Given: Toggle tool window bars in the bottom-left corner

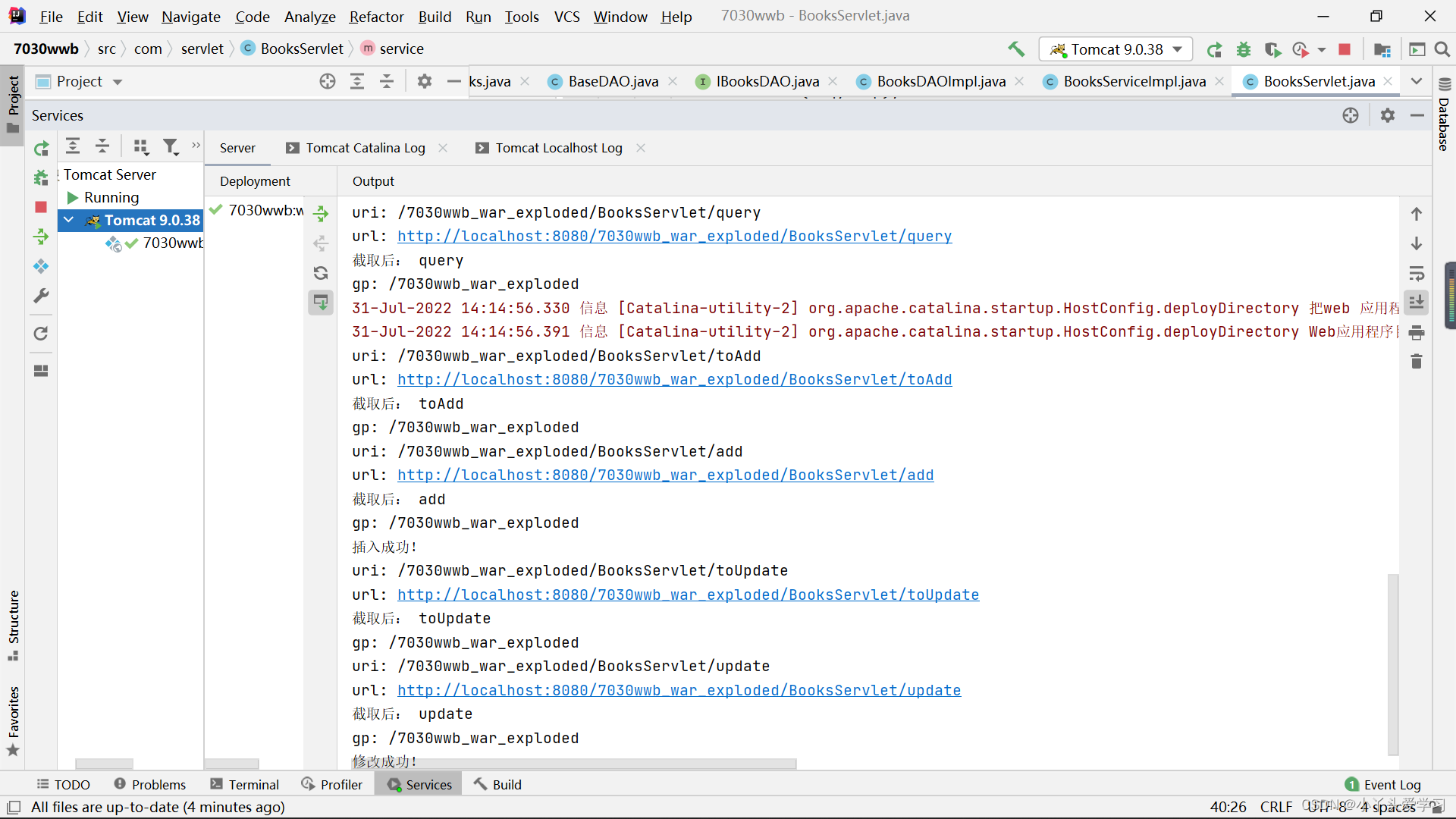Looking at the screenshot, I should [14, 808].
